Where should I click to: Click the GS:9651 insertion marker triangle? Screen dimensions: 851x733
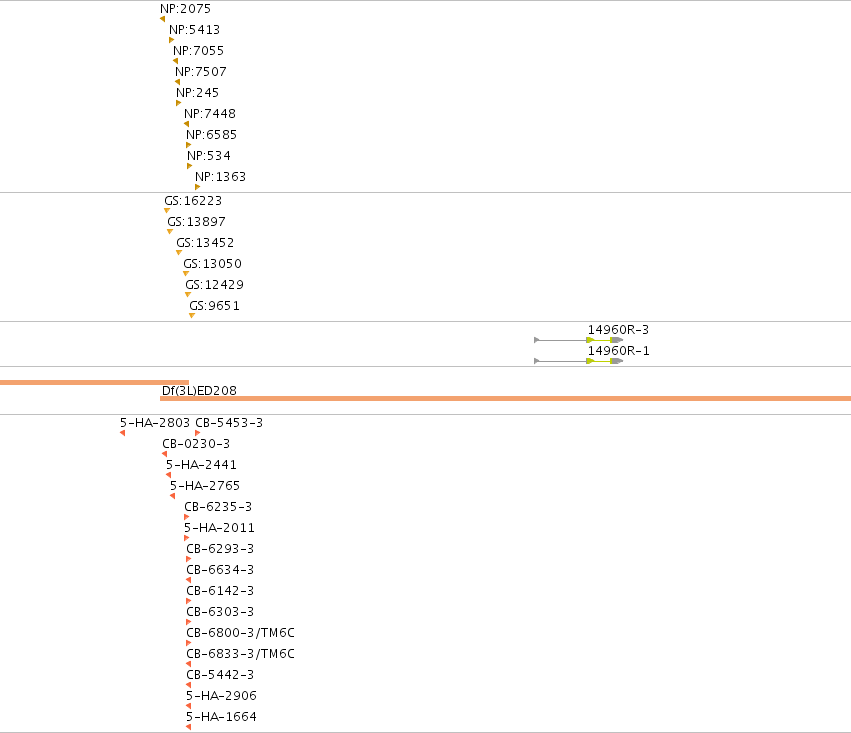[x=192, y=316]
